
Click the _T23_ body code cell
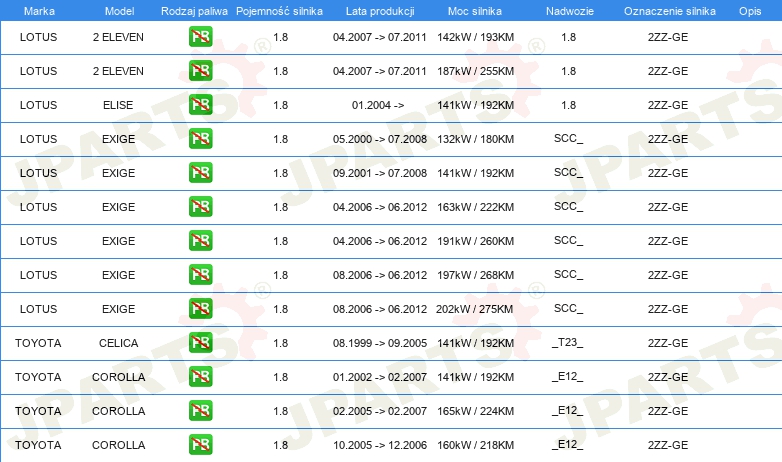pyautogui.click(x=568, y=342)
